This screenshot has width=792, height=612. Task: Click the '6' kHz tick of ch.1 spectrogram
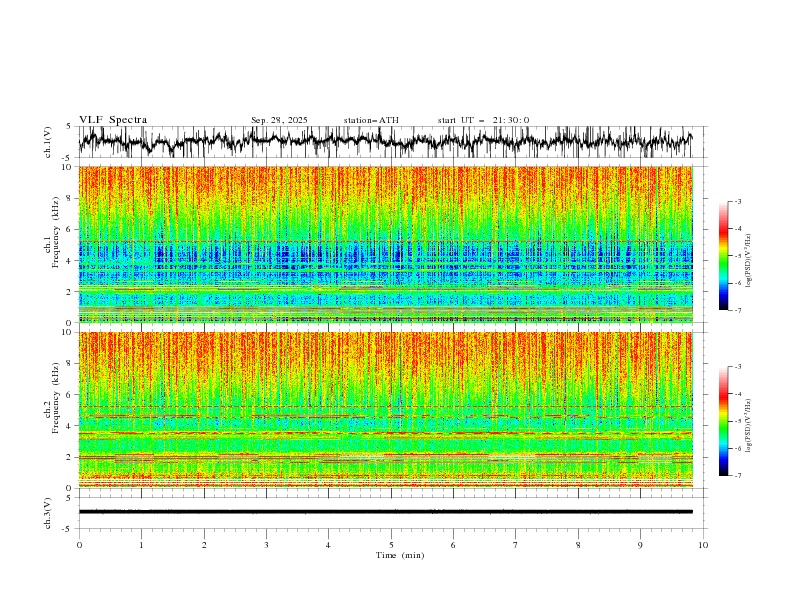click(x=71, y=229)
